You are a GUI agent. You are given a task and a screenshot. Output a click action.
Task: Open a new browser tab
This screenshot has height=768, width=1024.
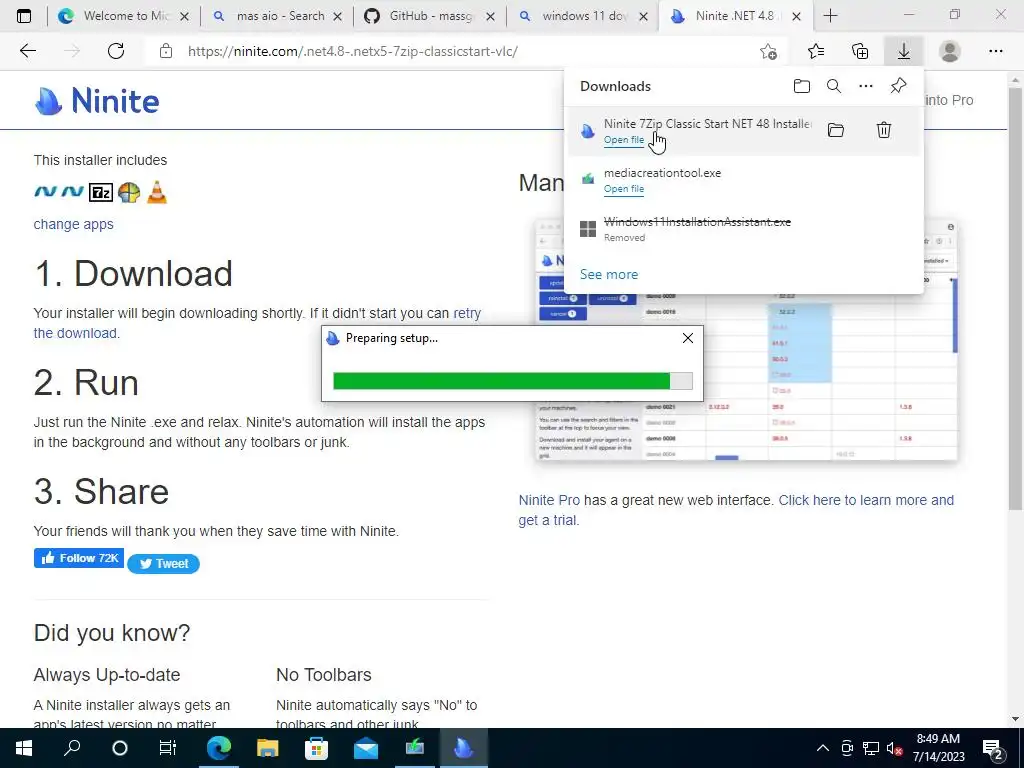point(830,16)
